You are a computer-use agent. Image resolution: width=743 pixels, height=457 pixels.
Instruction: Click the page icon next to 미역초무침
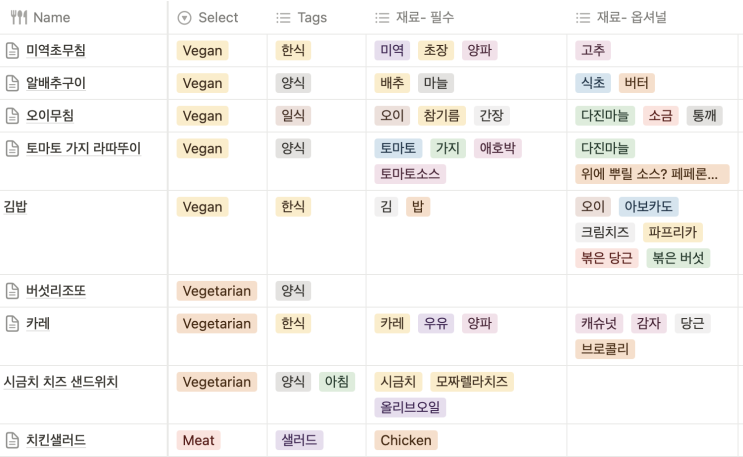point(12,50)
